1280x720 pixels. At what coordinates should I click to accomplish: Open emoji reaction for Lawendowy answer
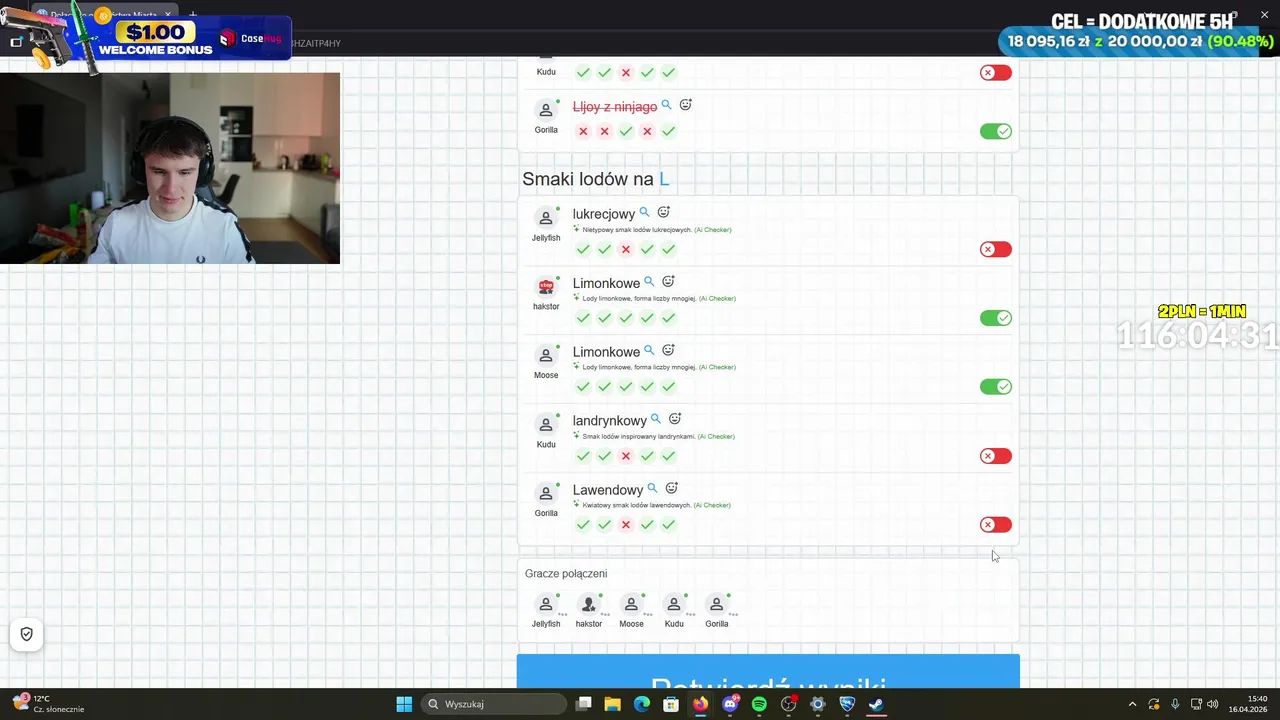[672, 488]
